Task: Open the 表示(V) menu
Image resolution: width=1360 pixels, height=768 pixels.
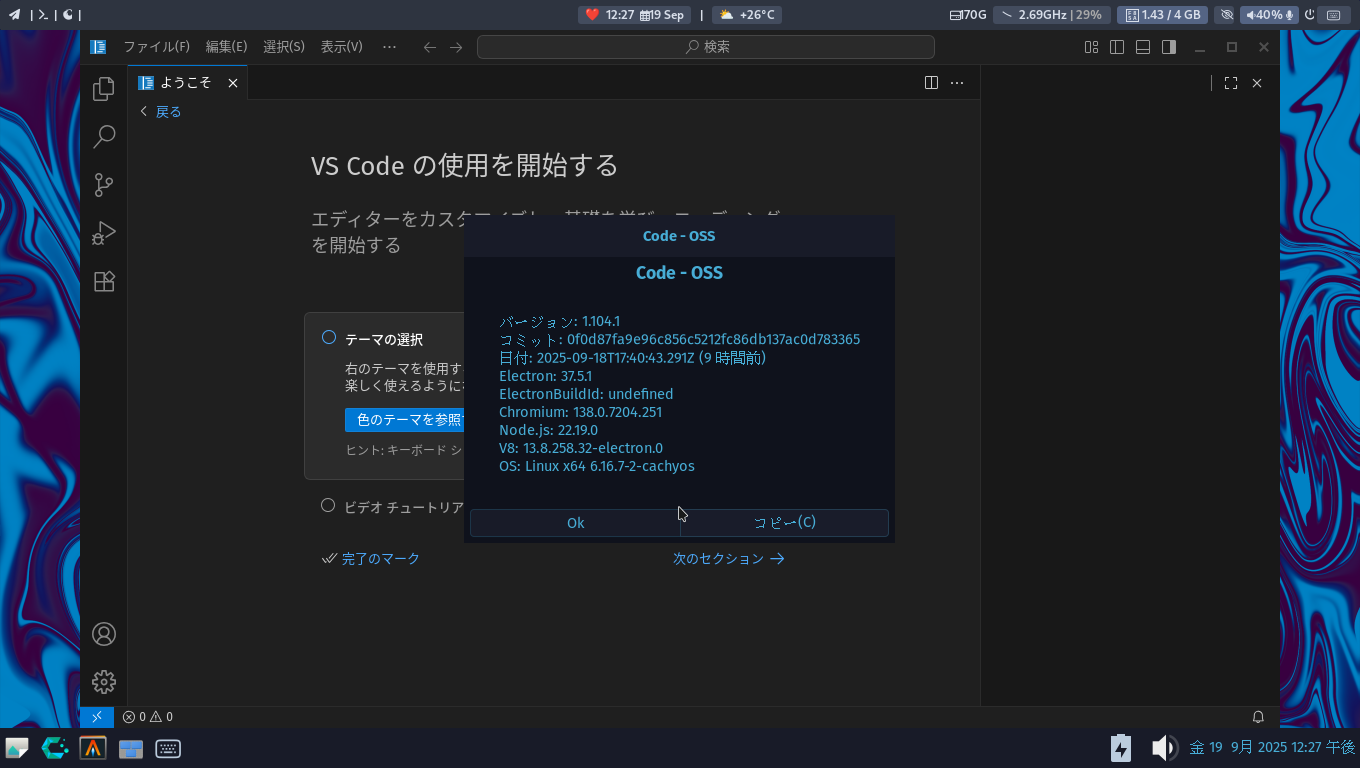Action: coord(342,47)
